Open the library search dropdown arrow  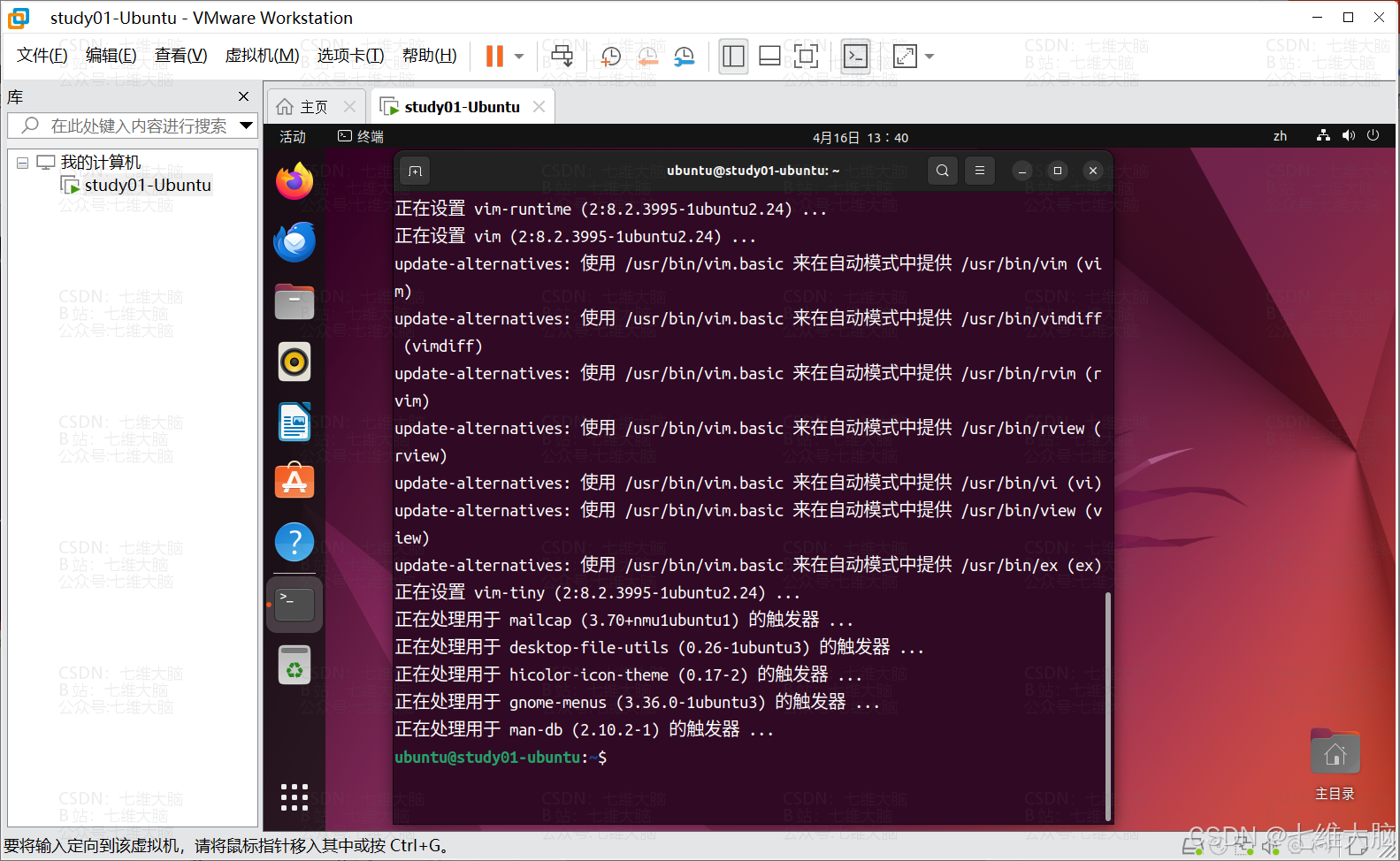pyautogui.click(x=247, y=126)
